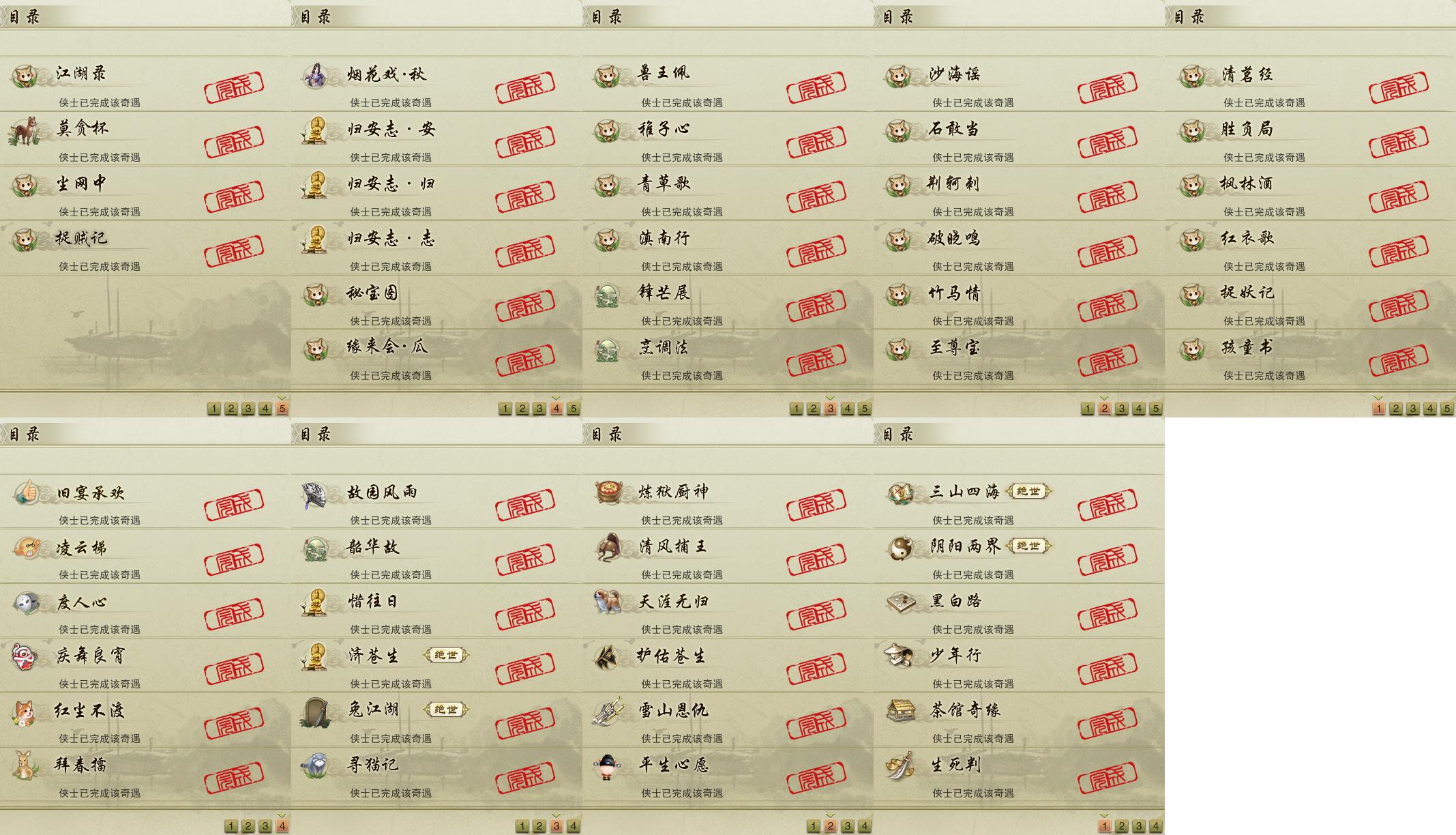This screenshot has width=1456, height=835.
Task: Click the thumbs-up icon for 旧宴承欢
Action: [26, 492]
